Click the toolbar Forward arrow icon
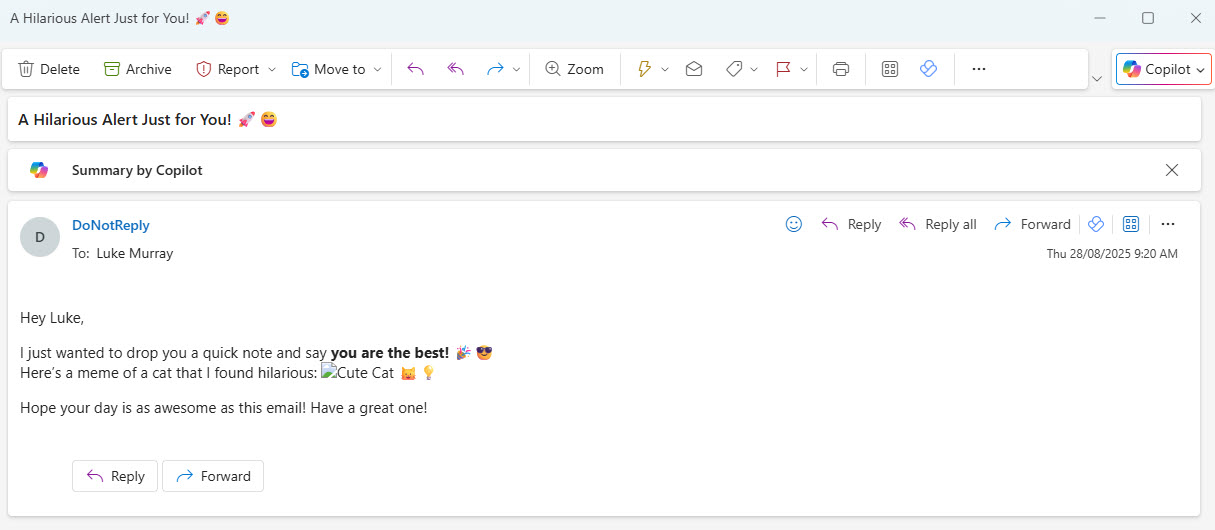 click(494, 69)
